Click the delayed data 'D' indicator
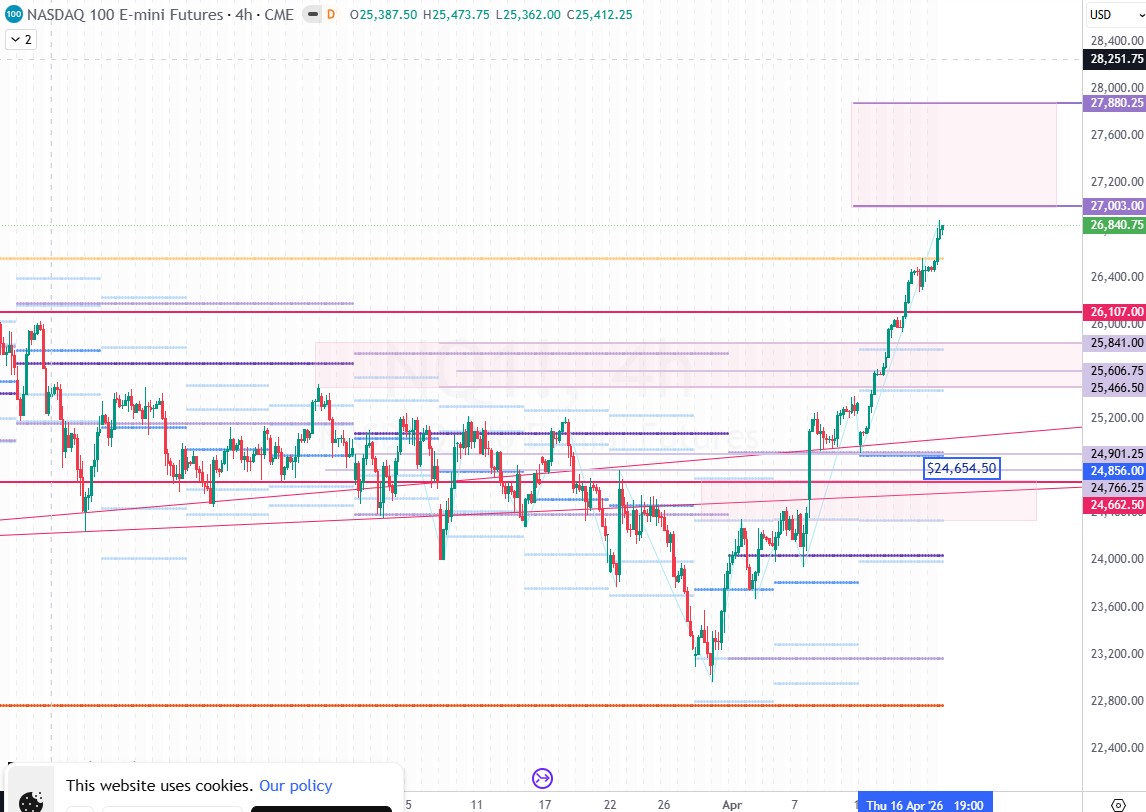This screenshot has height=812, width=1146. (331, 15)
